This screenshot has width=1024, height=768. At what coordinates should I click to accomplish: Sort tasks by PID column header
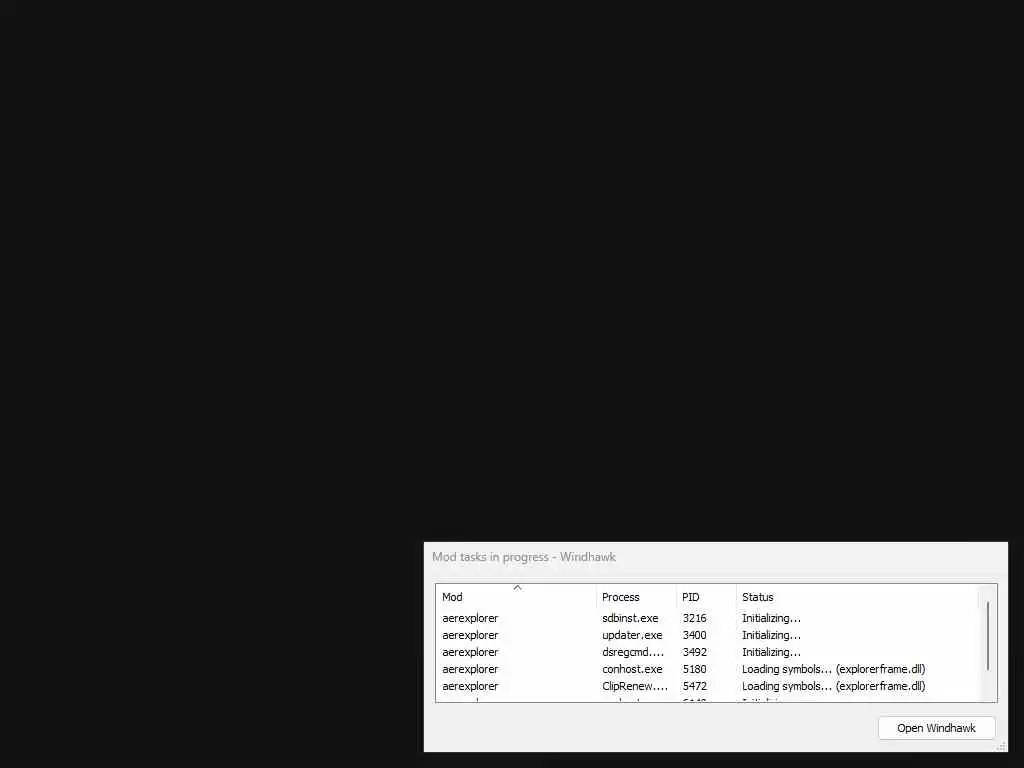(706, 597)
